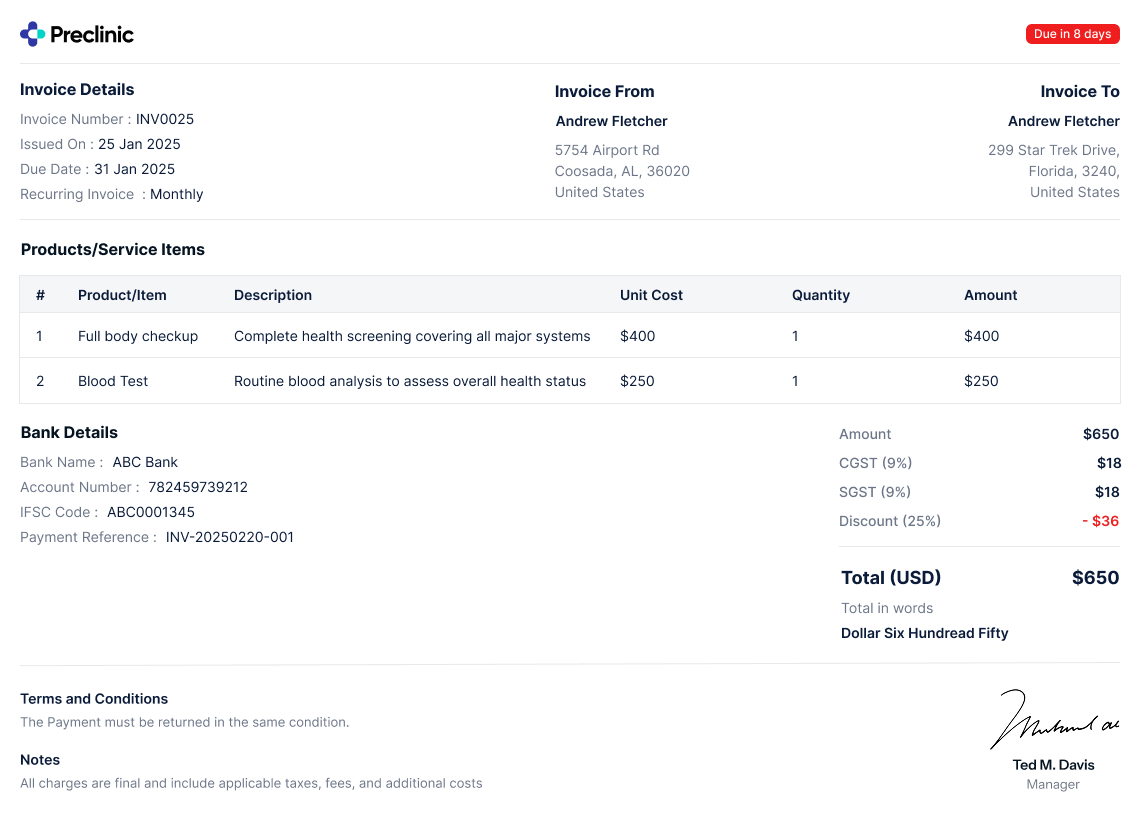This screenshot has width=1140, height=816.
Task: Click payment reference INV-20250220-001
Action: click(230, 537)
